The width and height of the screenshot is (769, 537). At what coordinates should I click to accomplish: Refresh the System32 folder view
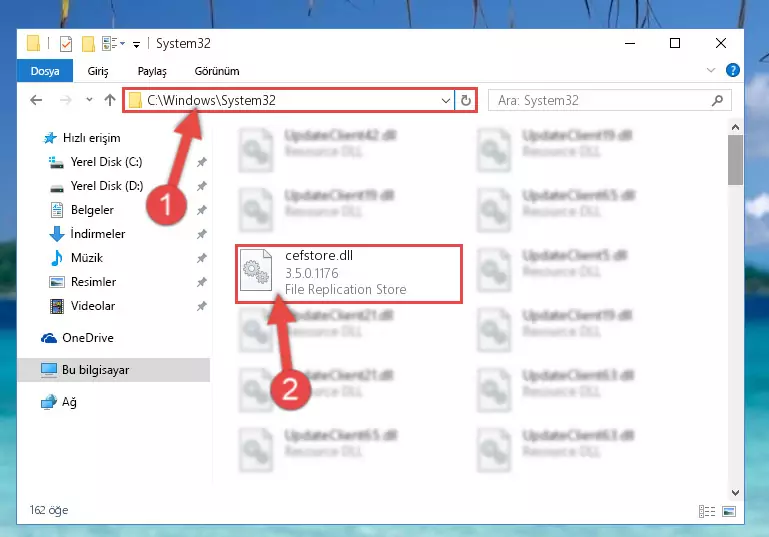(465, 101)
